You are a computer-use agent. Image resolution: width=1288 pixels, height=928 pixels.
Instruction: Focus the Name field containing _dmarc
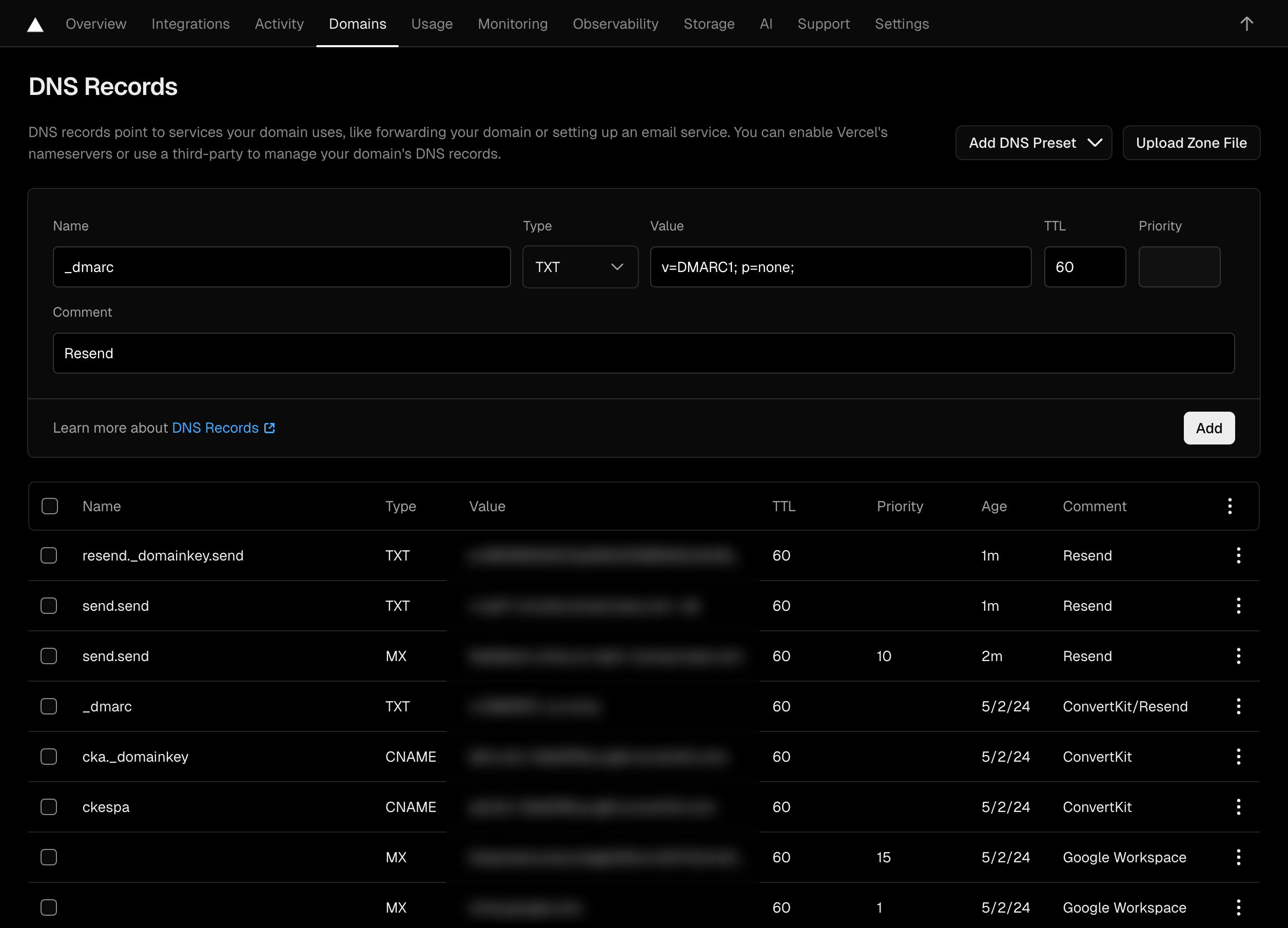[x=282, y=267]
